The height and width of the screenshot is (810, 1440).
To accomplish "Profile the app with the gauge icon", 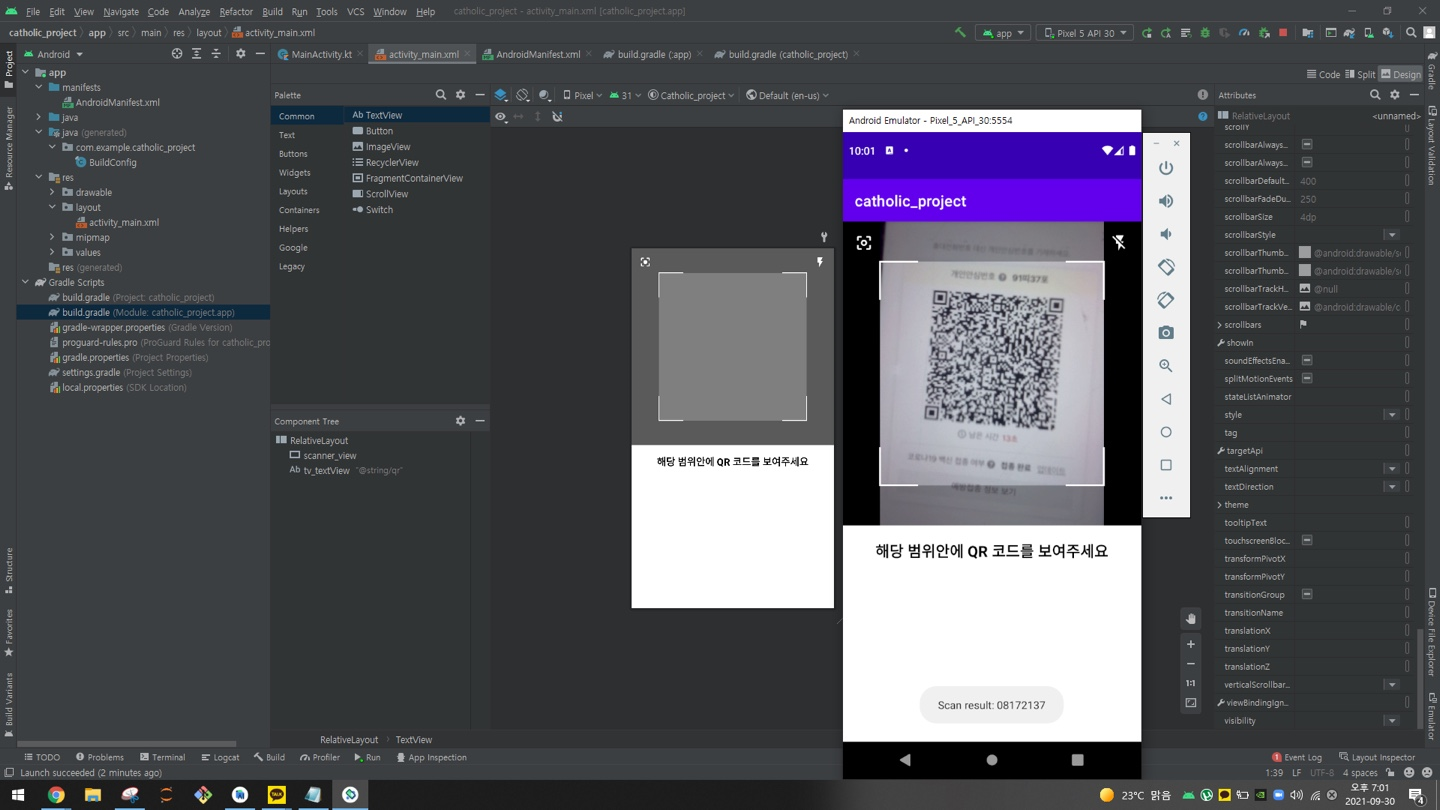I will click(x=1244, y=32).
